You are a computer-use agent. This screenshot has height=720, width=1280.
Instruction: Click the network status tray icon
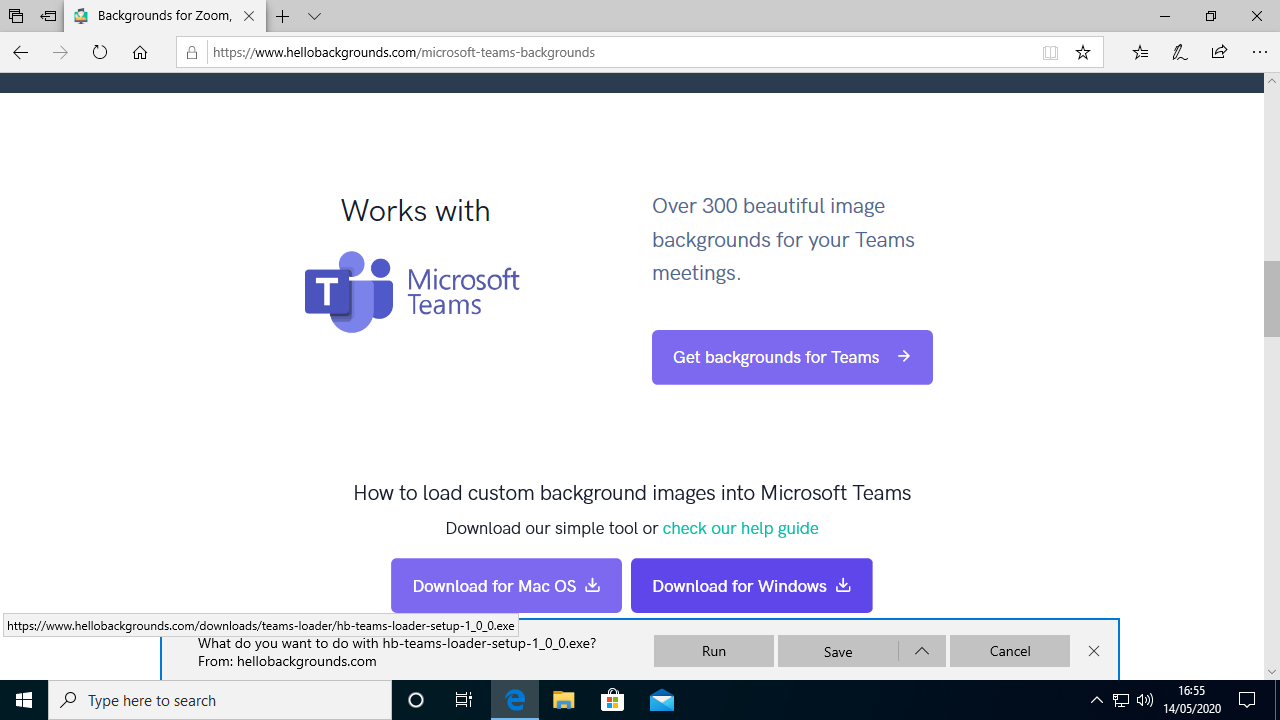(x=1121, y=700)
